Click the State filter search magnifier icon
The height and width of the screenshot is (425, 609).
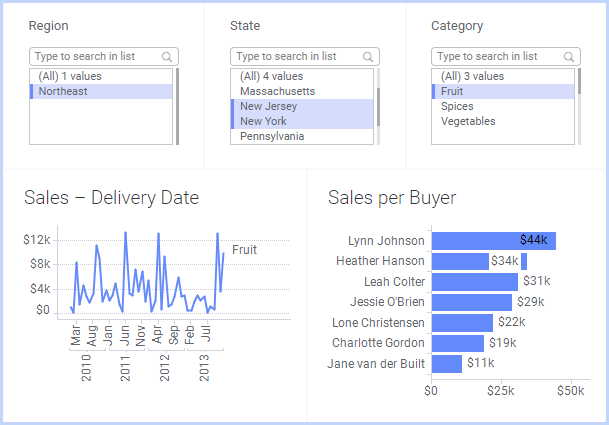[x=369, y=57]
